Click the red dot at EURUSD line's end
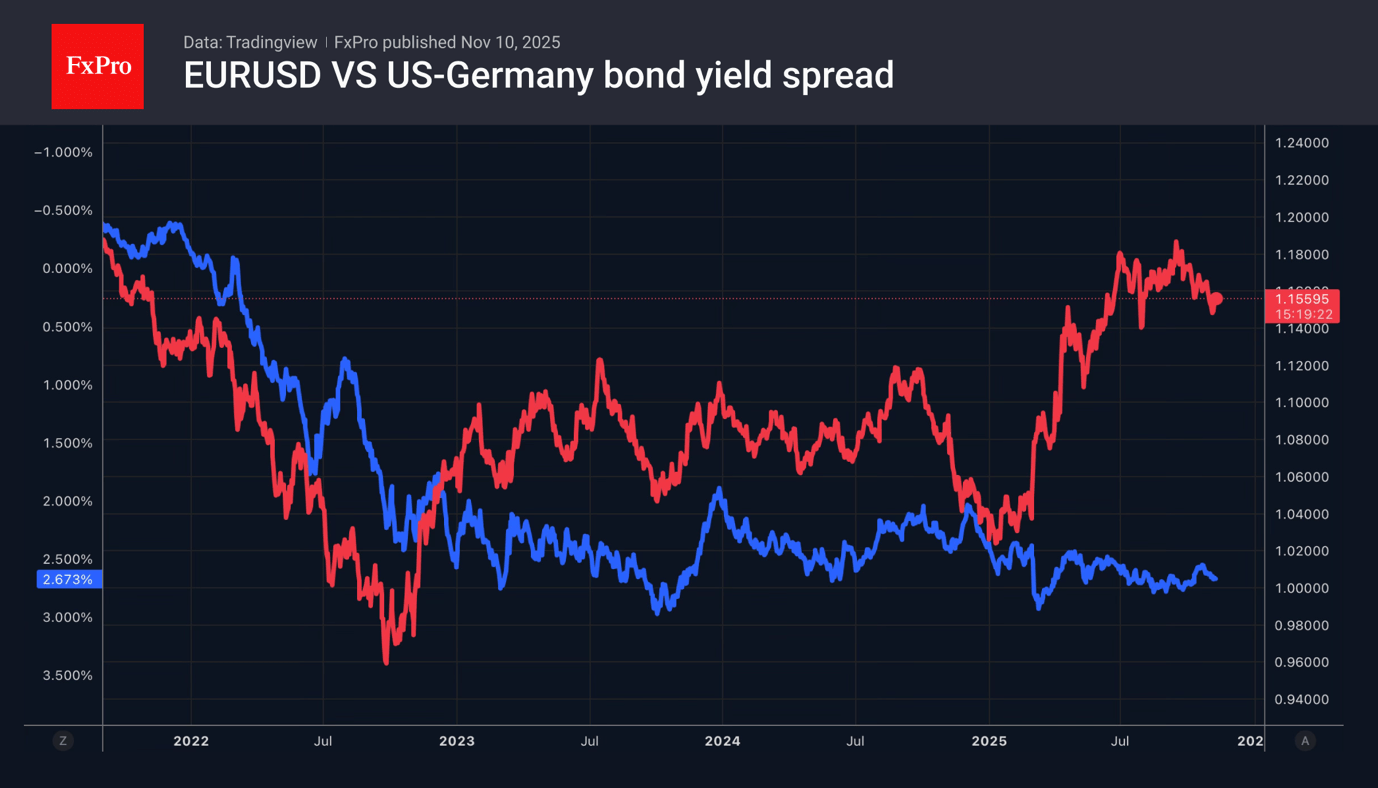1378x788 pixels. [x=1217, y=299]
